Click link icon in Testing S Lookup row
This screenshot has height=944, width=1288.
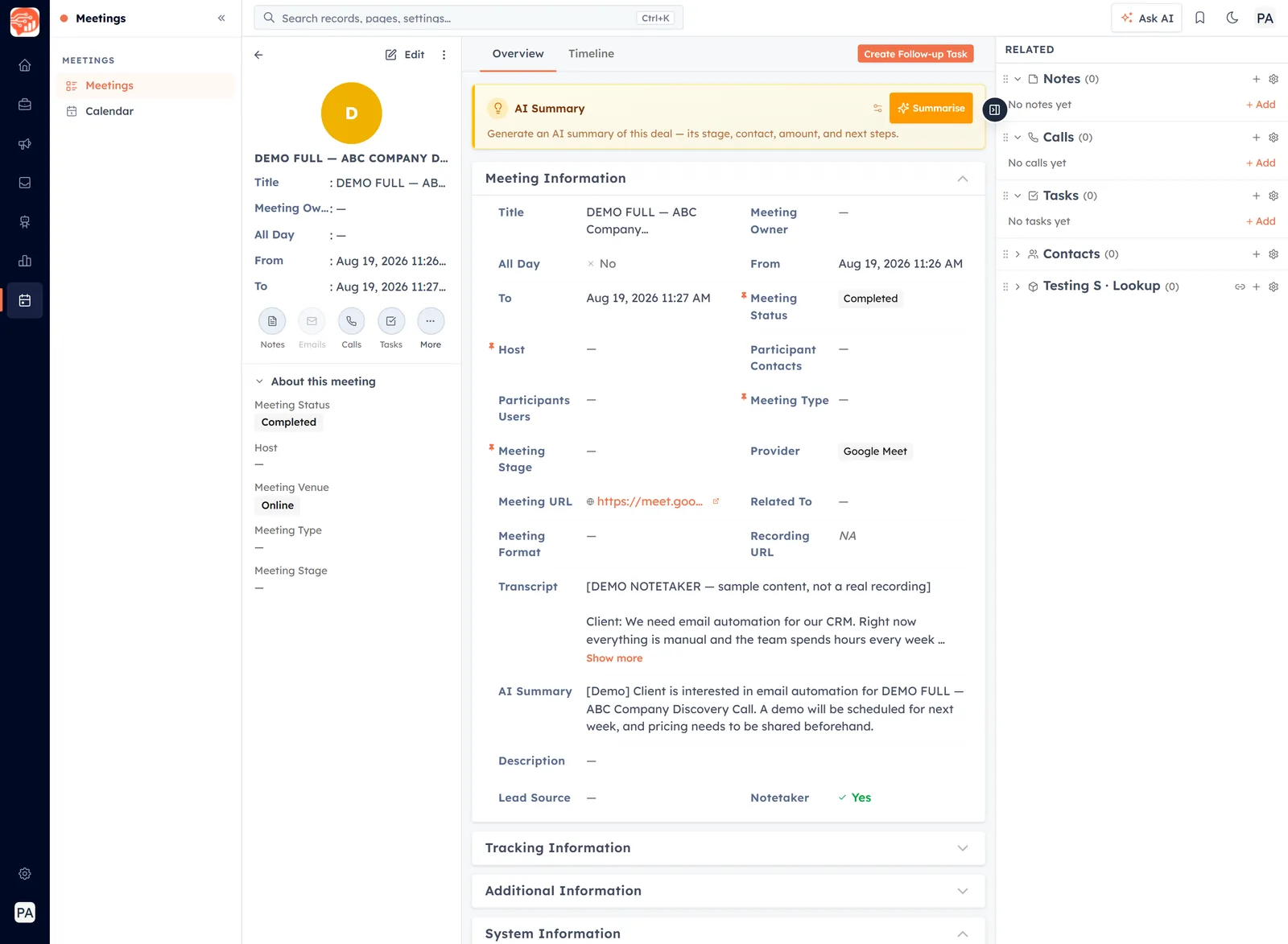1240,286
